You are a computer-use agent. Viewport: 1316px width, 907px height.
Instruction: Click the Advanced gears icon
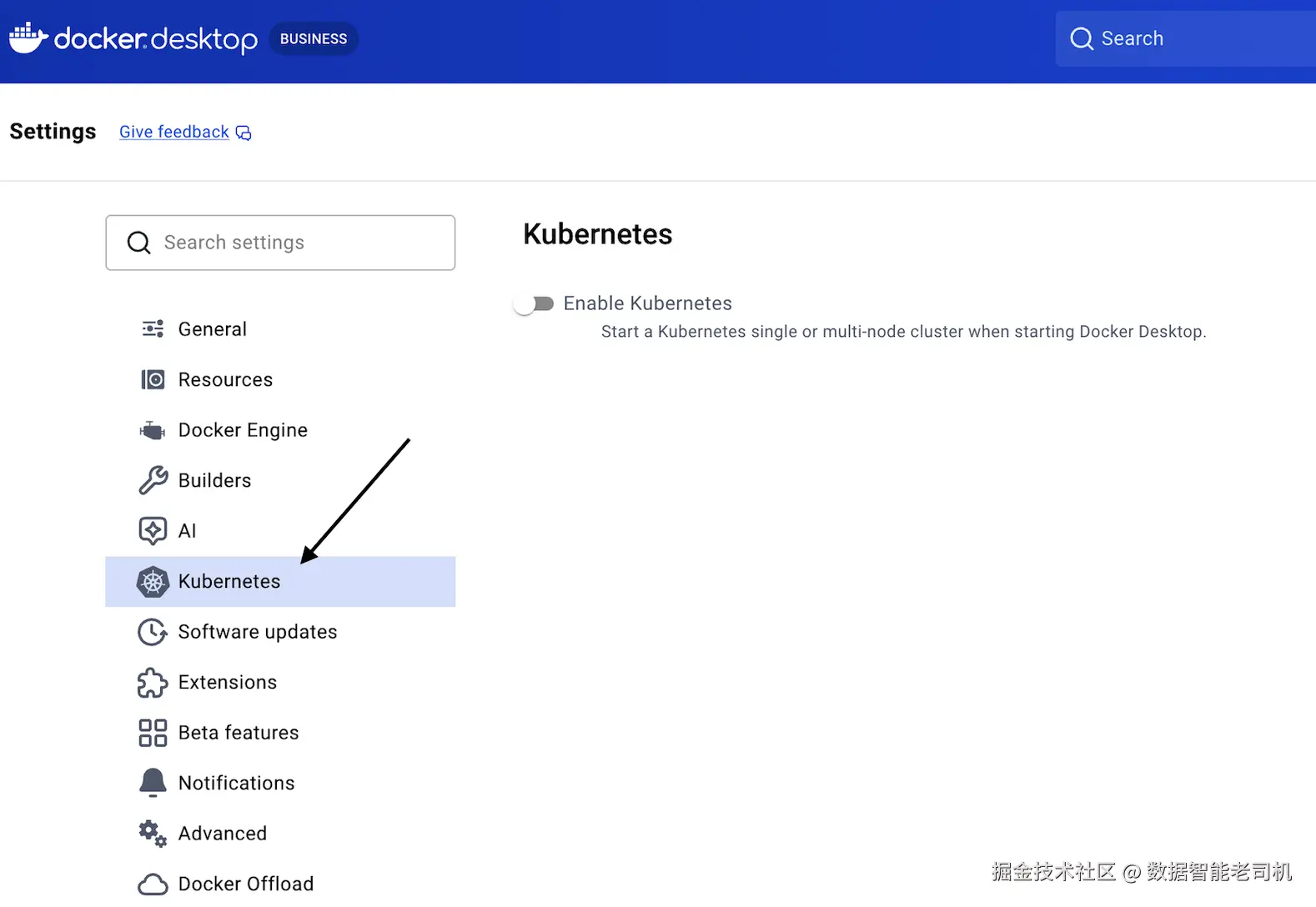(153, 833)
